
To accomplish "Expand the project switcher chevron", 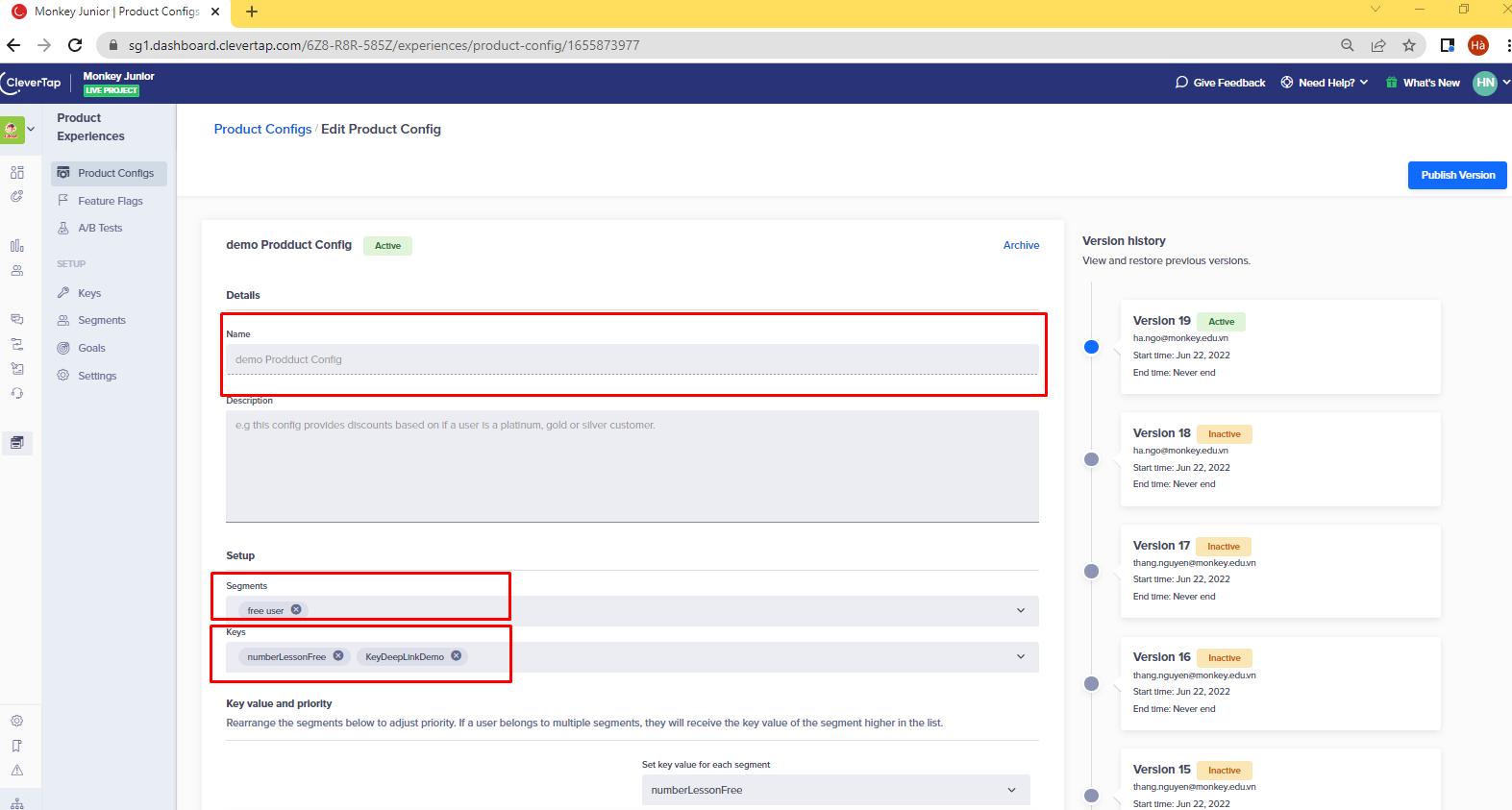I will point(32,129).
